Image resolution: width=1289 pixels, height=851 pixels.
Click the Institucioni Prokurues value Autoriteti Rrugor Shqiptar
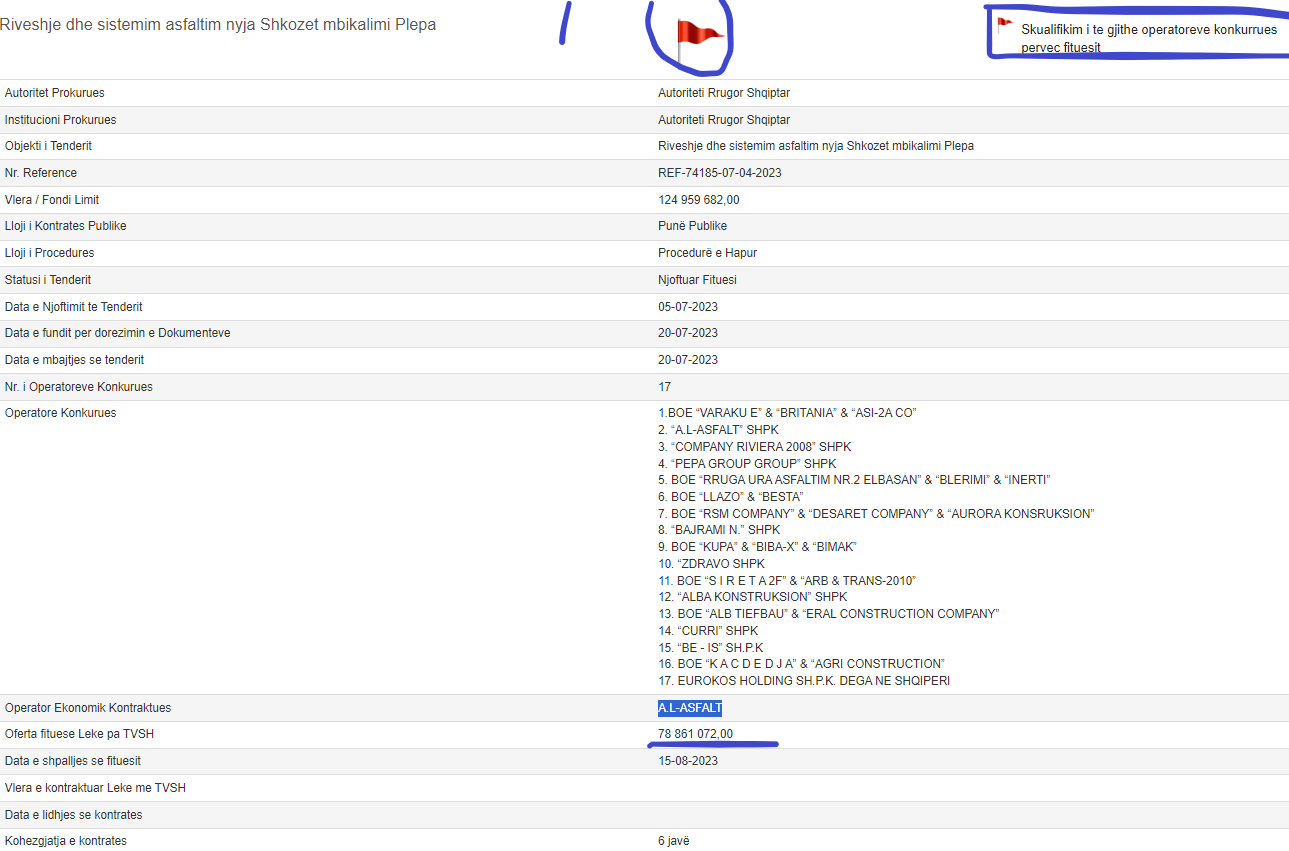(x=724, y=120)
